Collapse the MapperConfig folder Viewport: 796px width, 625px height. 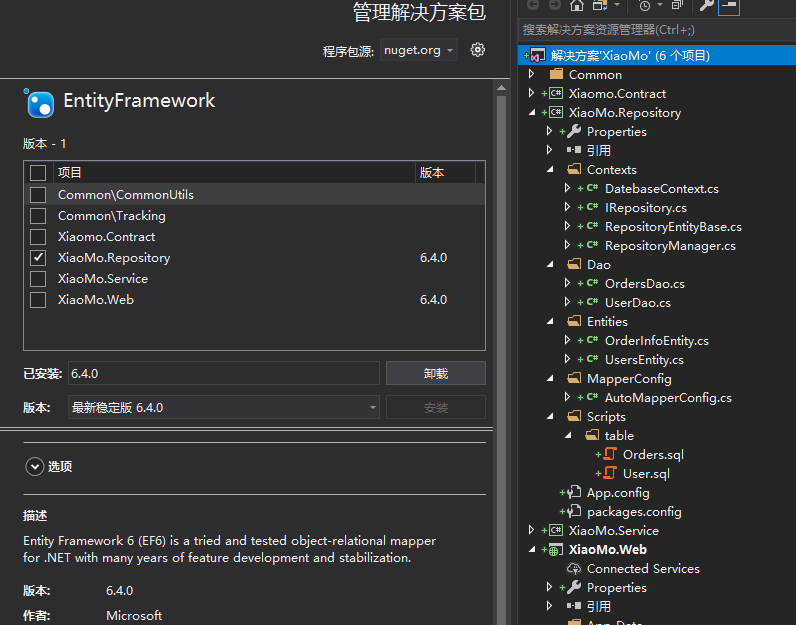pyautogui.click(x=550, y=378)
